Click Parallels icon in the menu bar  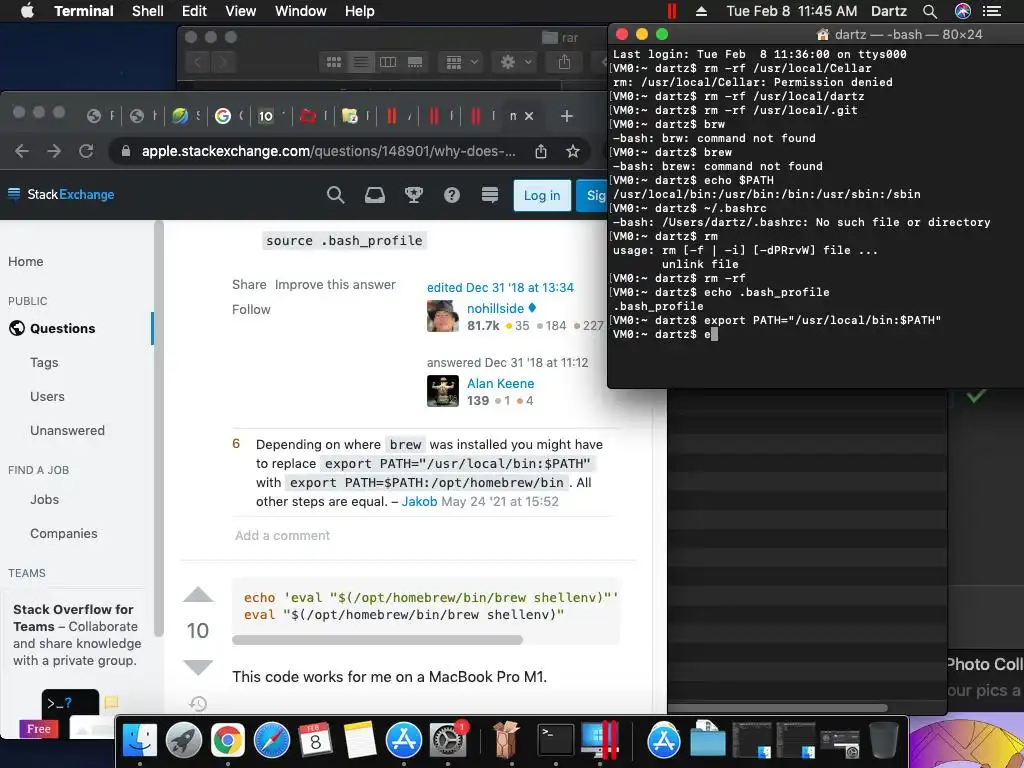click(x=671, y=11)
